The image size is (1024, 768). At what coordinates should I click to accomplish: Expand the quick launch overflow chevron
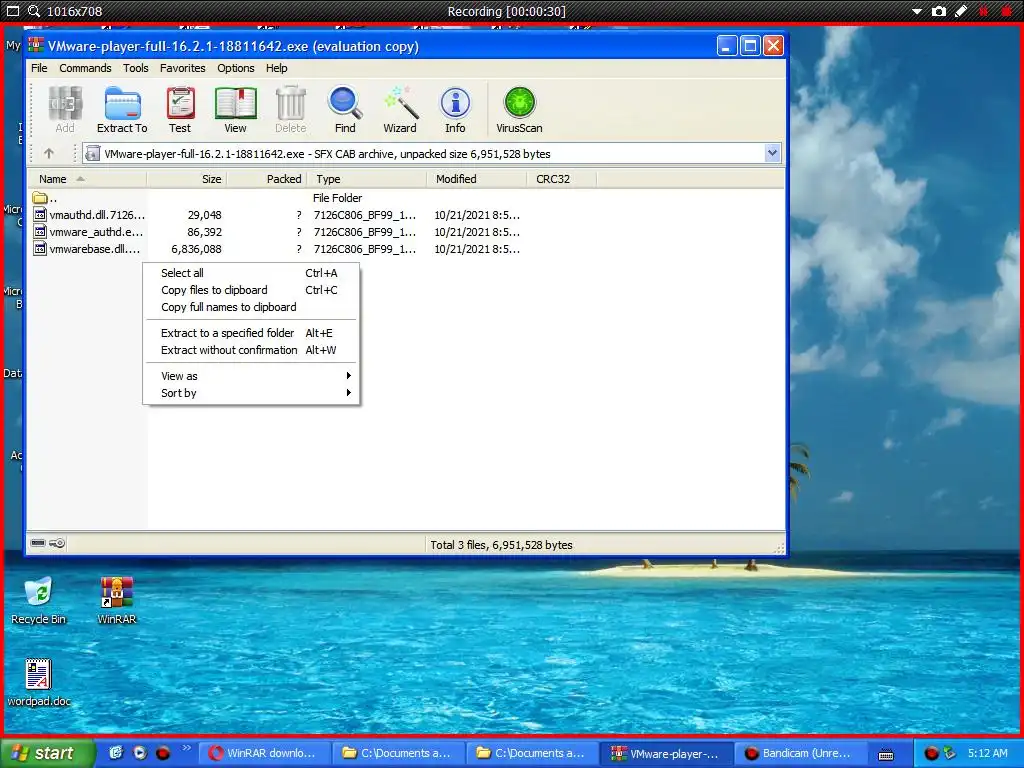tap(186, 748)
